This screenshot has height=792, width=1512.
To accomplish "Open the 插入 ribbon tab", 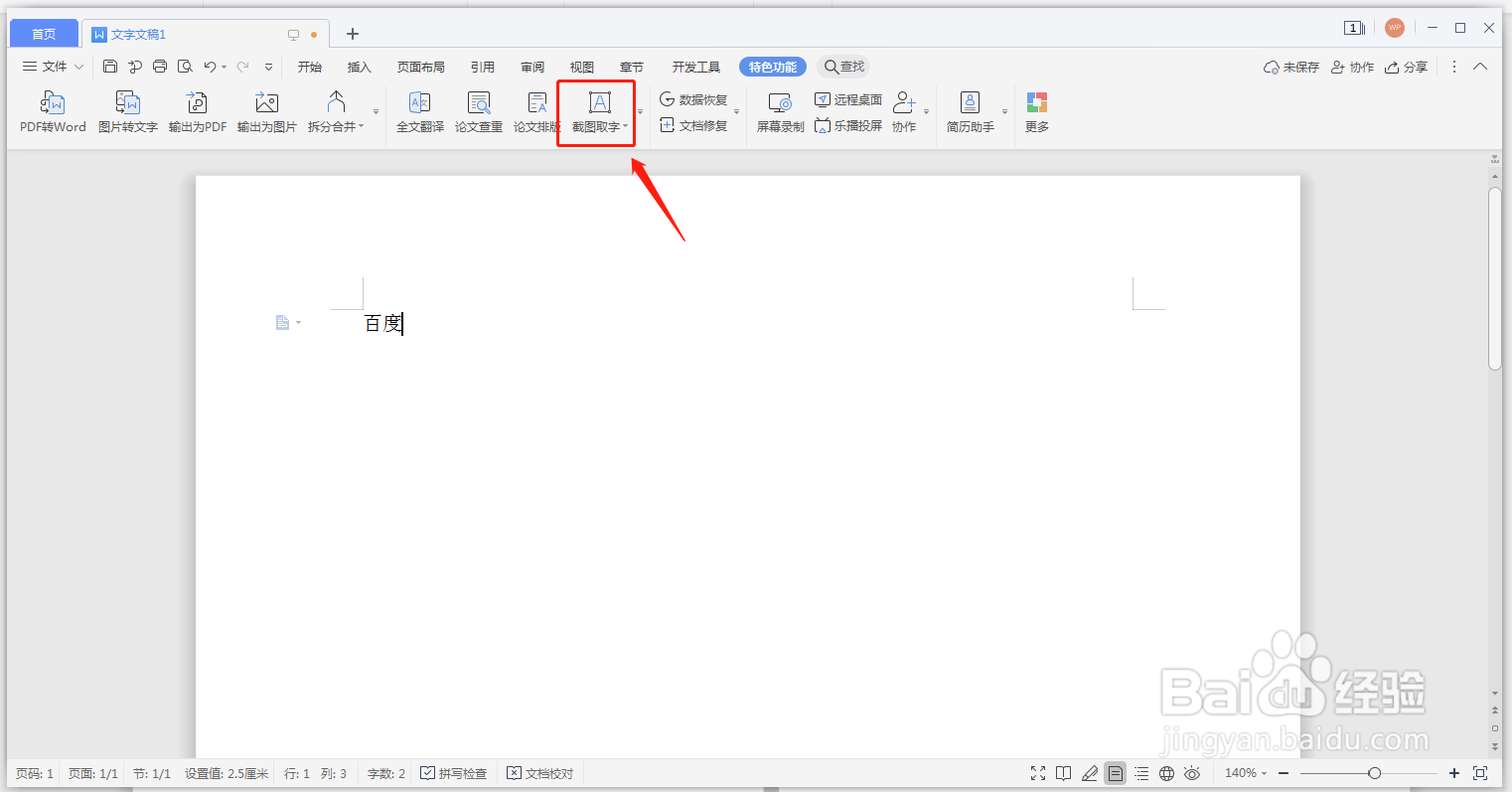I will pos(359,67).
